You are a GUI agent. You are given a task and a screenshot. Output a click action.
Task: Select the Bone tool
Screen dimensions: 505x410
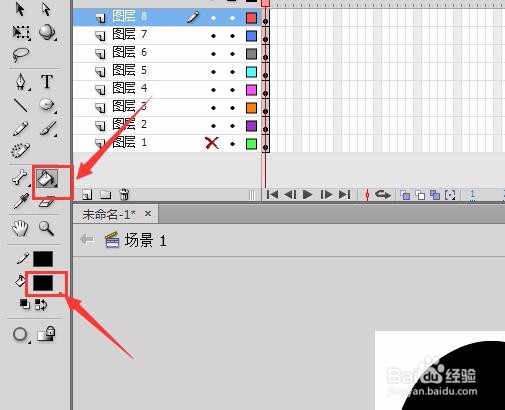pyautogui.click(x=20, y=177)
